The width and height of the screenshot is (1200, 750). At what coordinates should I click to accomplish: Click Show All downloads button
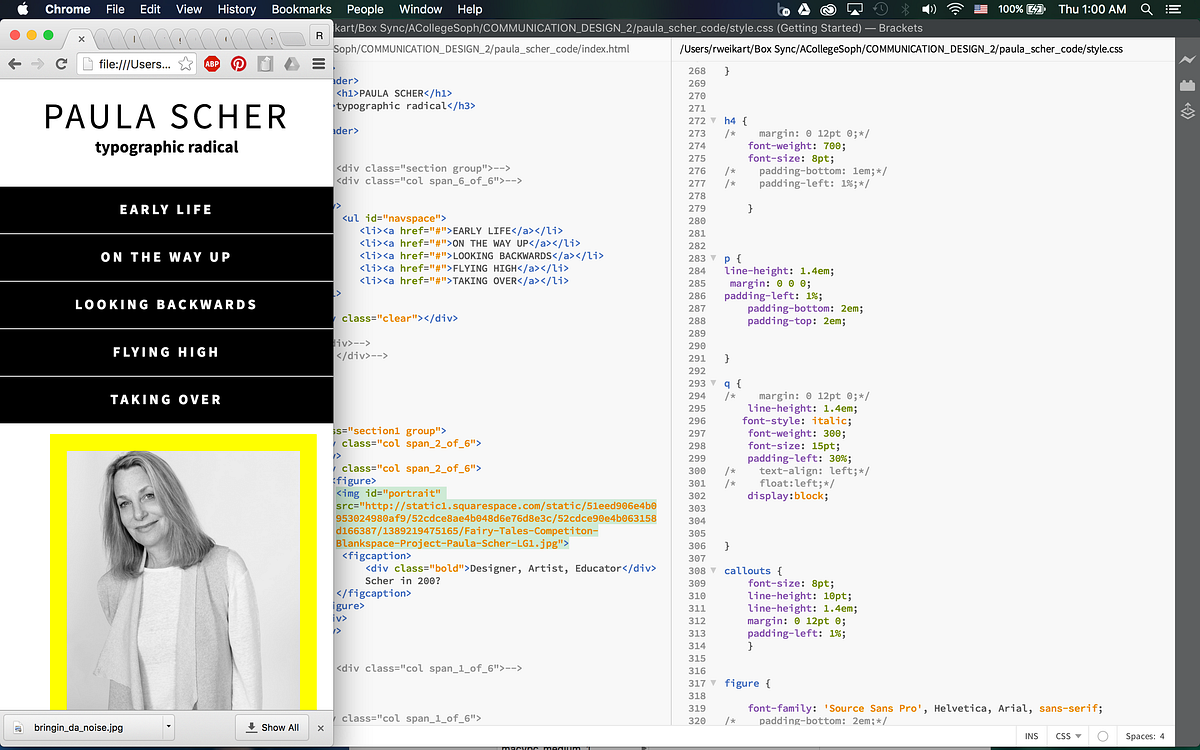coord(272,727)
